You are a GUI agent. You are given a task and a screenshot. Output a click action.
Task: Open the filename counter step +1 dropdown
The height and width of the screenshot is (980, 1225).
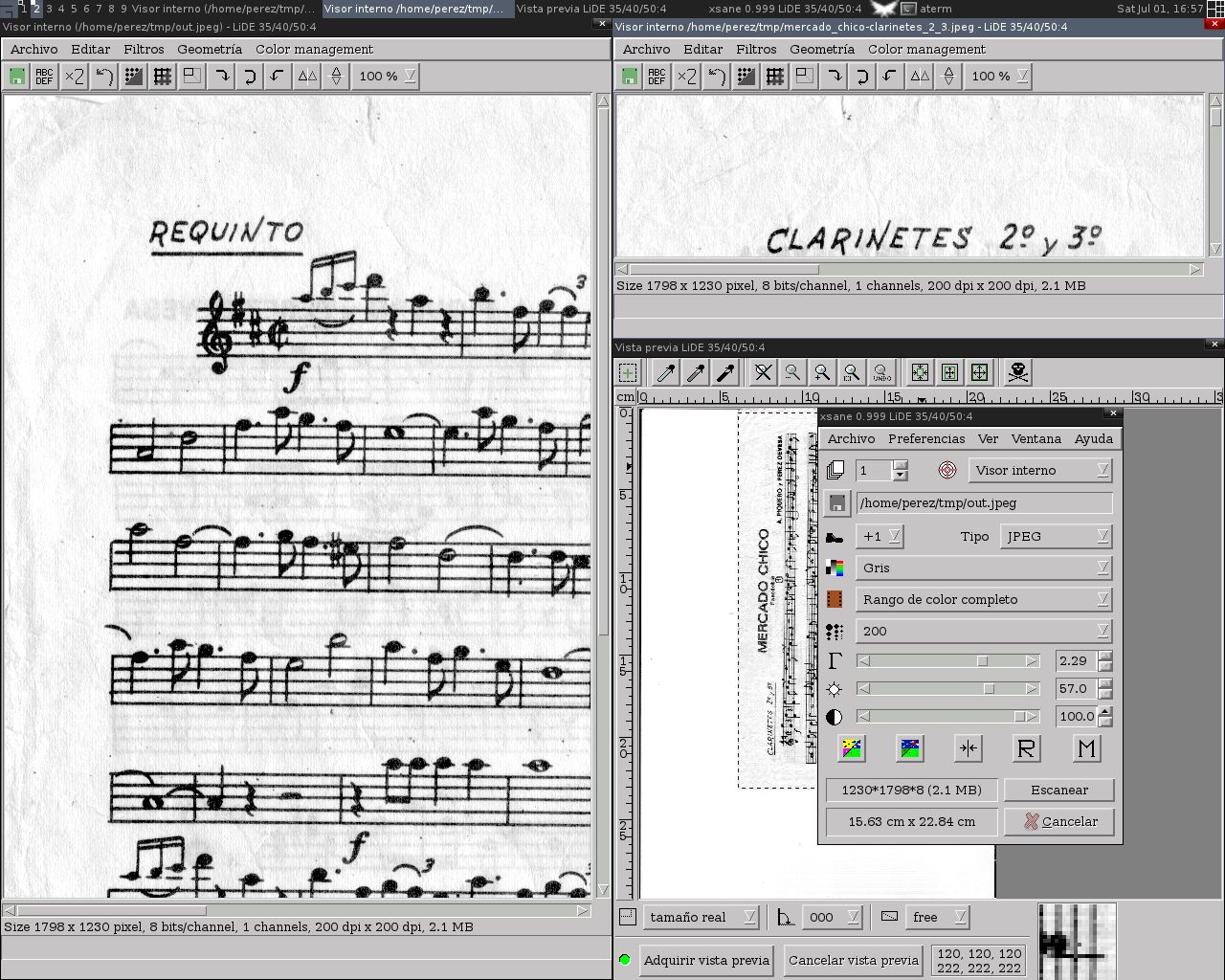(x=880, y=536)
